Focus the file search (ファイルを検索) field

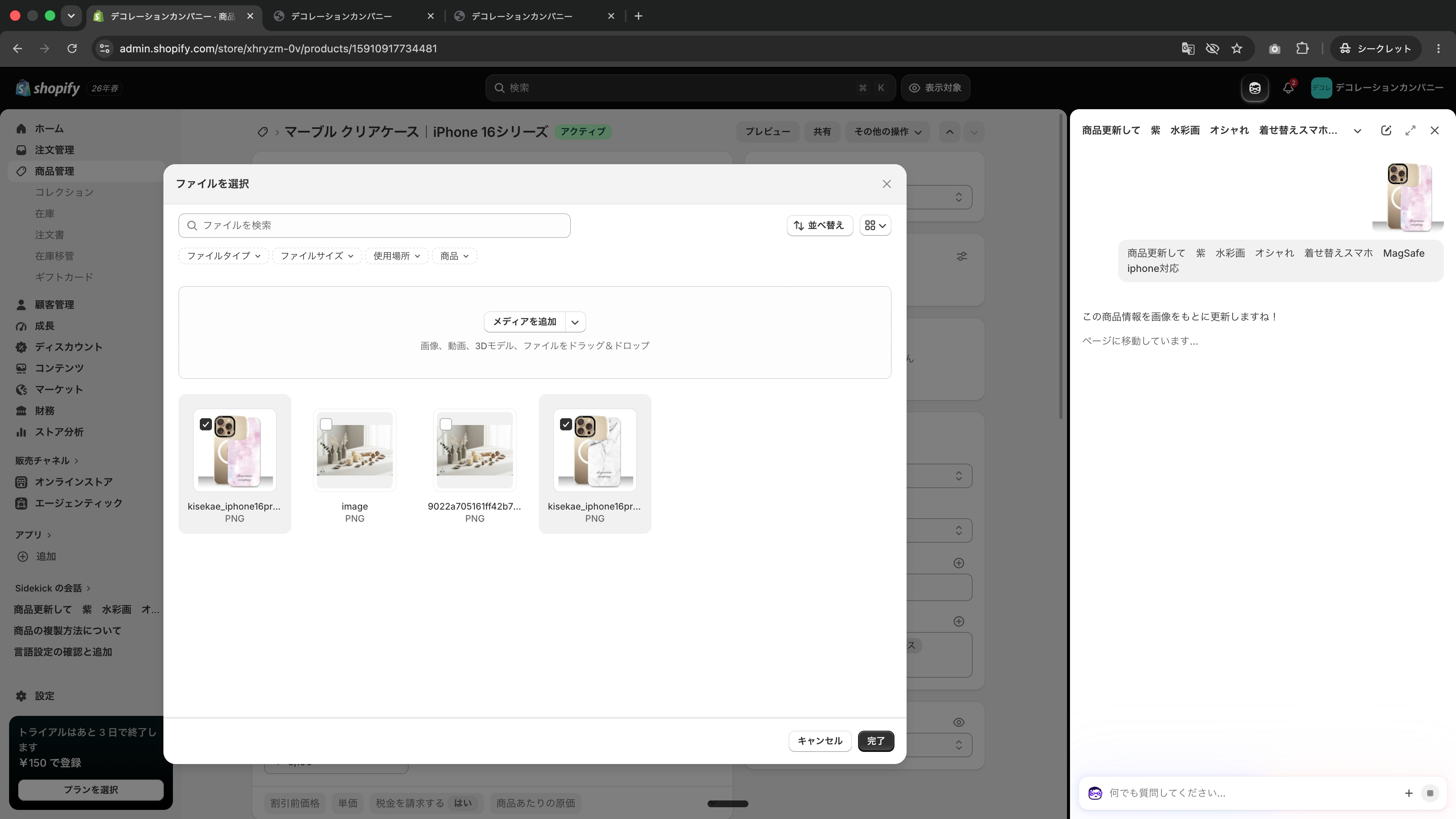point(374,226)
